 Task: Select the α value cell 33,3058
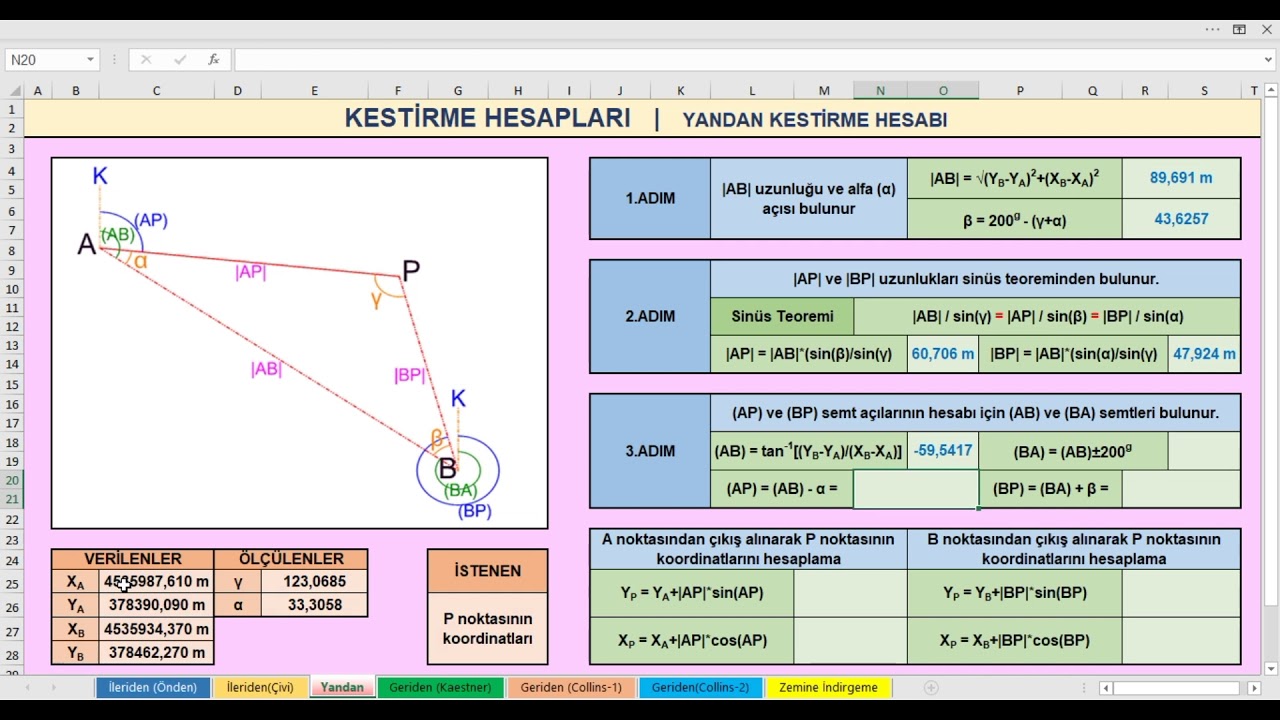[x=314, y=605]
